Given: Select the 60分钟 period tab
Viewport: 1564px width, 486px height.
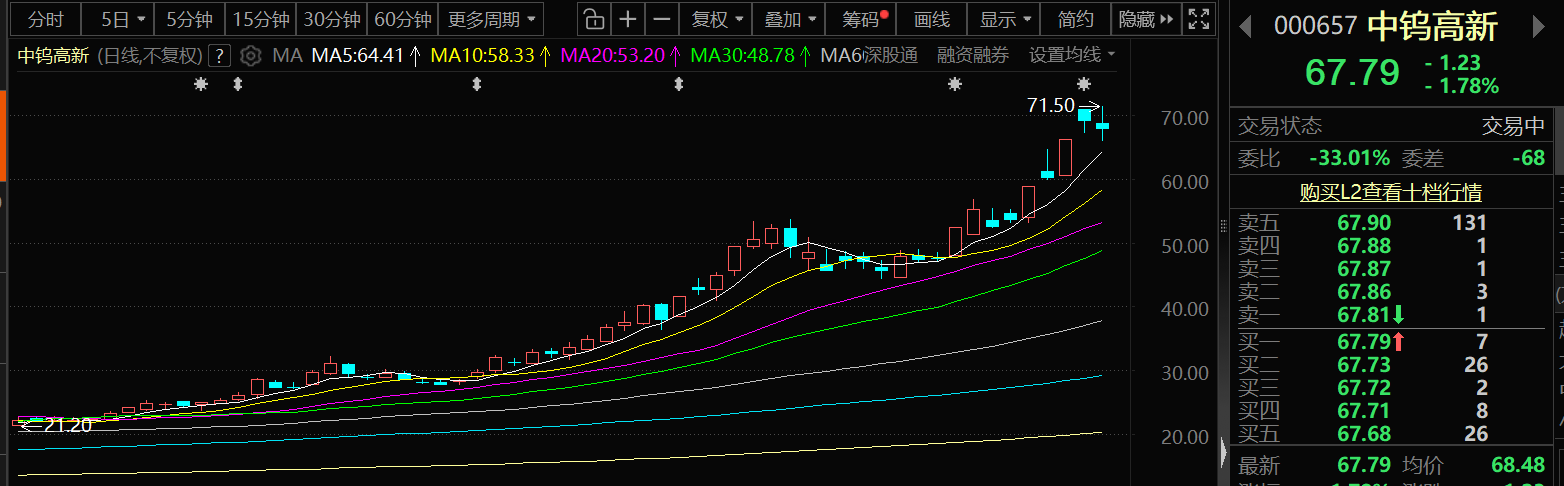Looking at the screenshot, I should (403, 19).
